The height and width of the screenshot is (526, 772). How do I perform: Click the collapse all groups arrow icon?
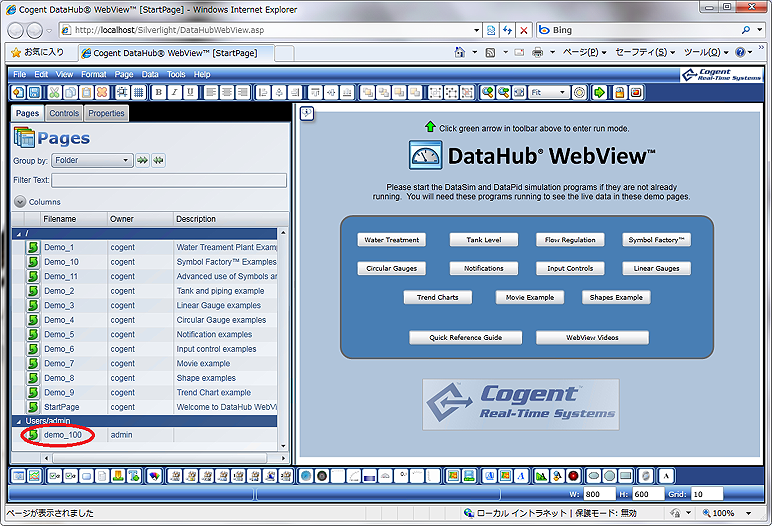(158, 160)
